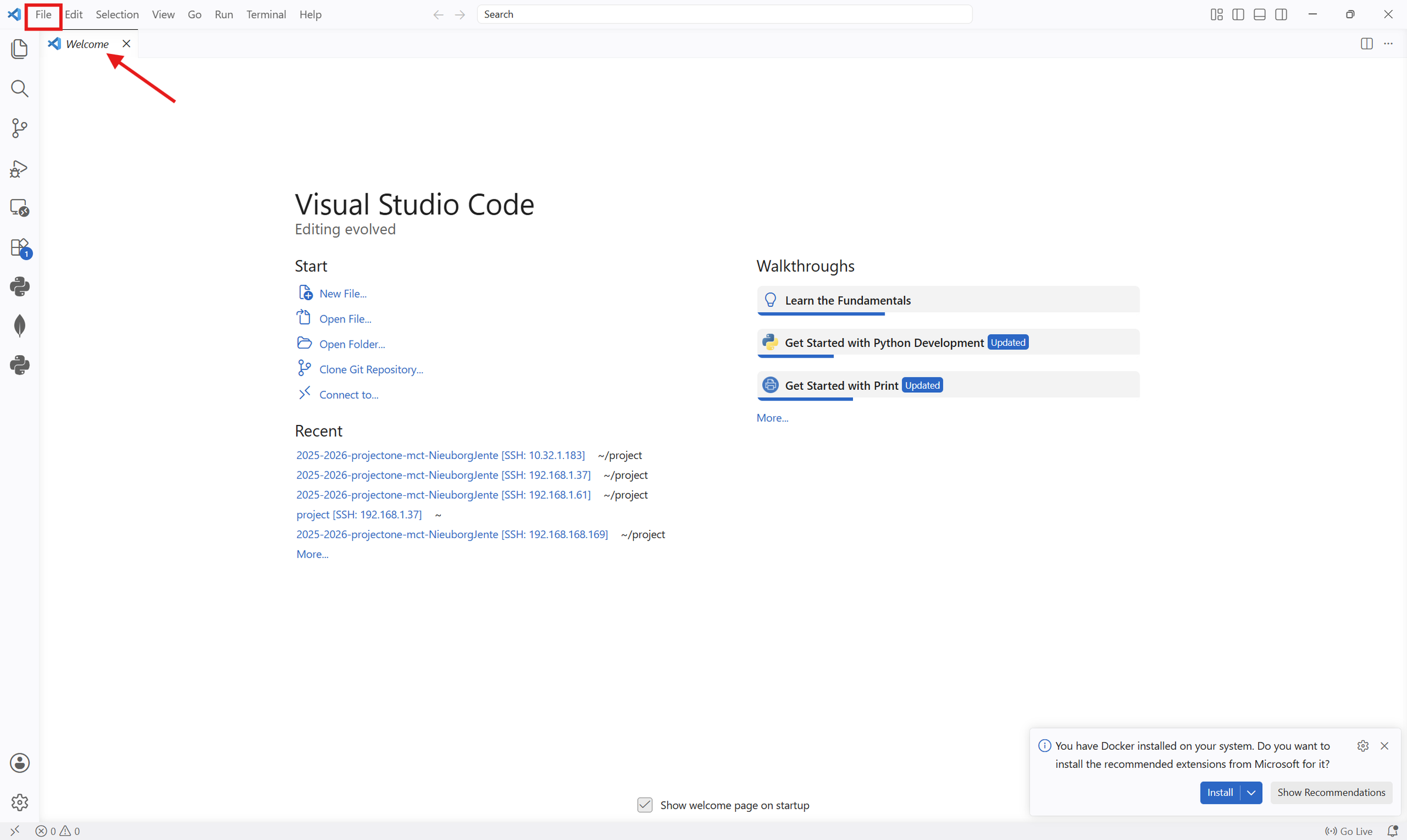The width and height of the screenshot is (1407, 840).
Task: Close the Welcome tab
Action: tap(126, 44)
